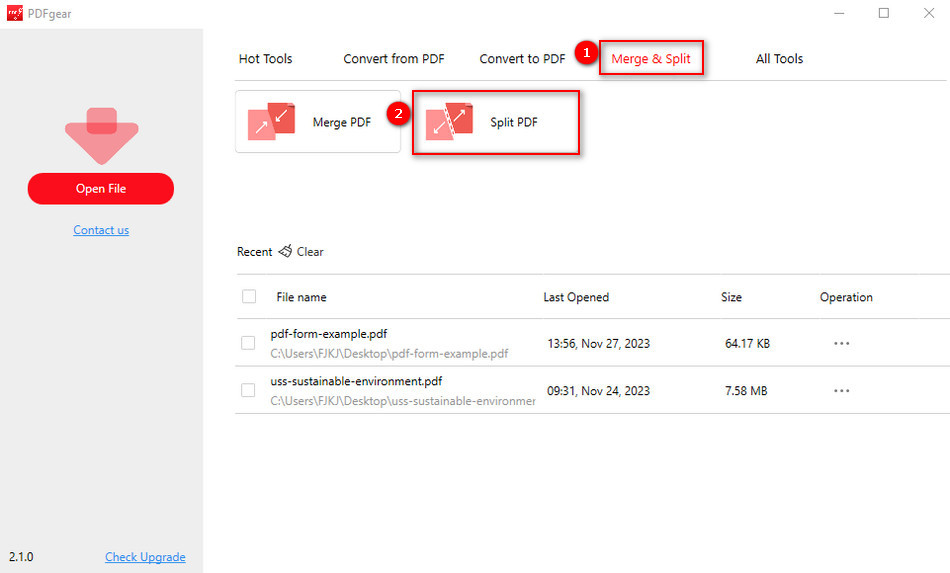Click the Merge PDF label
Image resolution: width=950 pixels, height=573 pixels.
(x=342, y=122)
